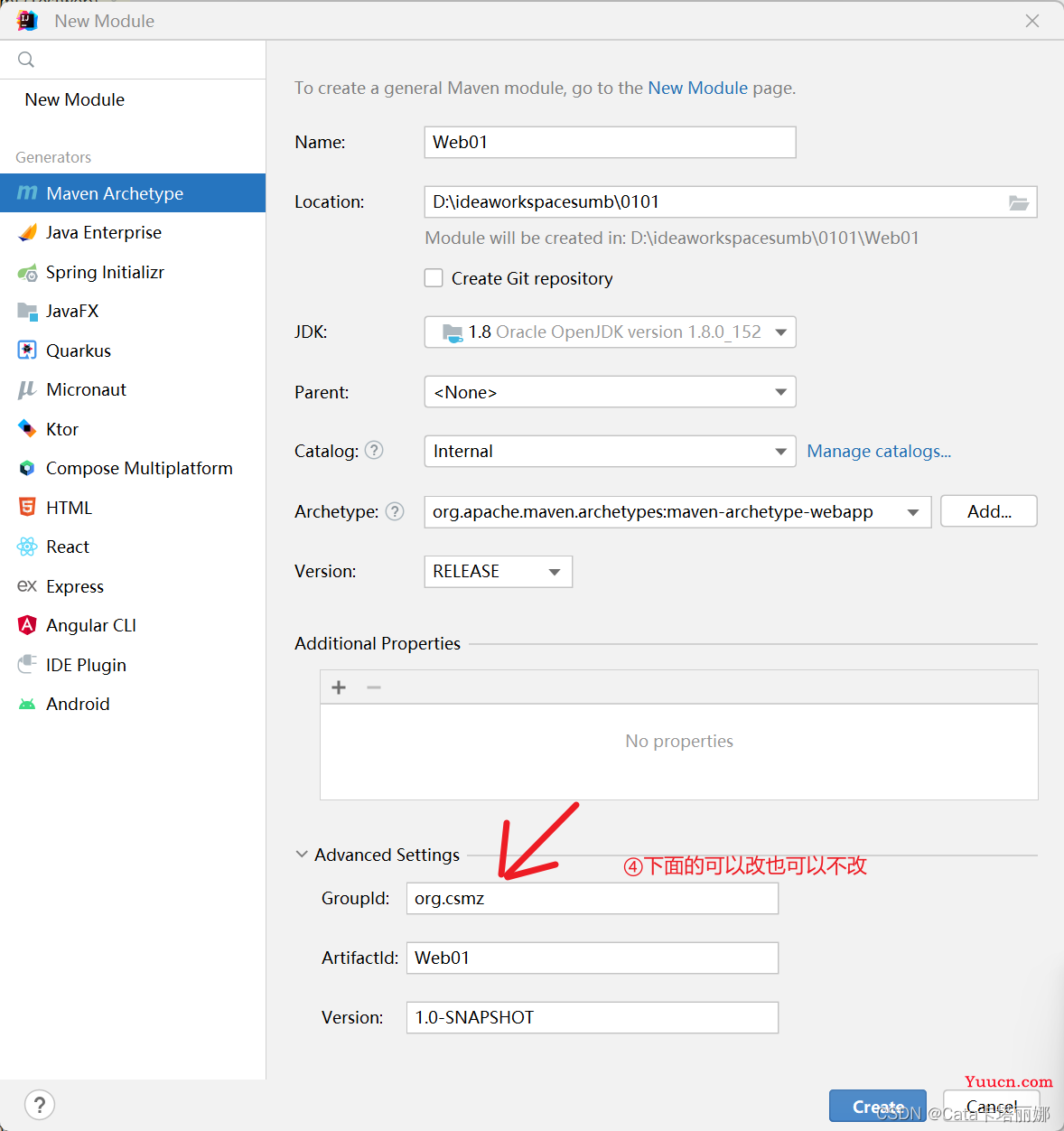1064x1131 pixels.
Task: Enable Create Git repository checkbox
Action: [x=434, y=278]
